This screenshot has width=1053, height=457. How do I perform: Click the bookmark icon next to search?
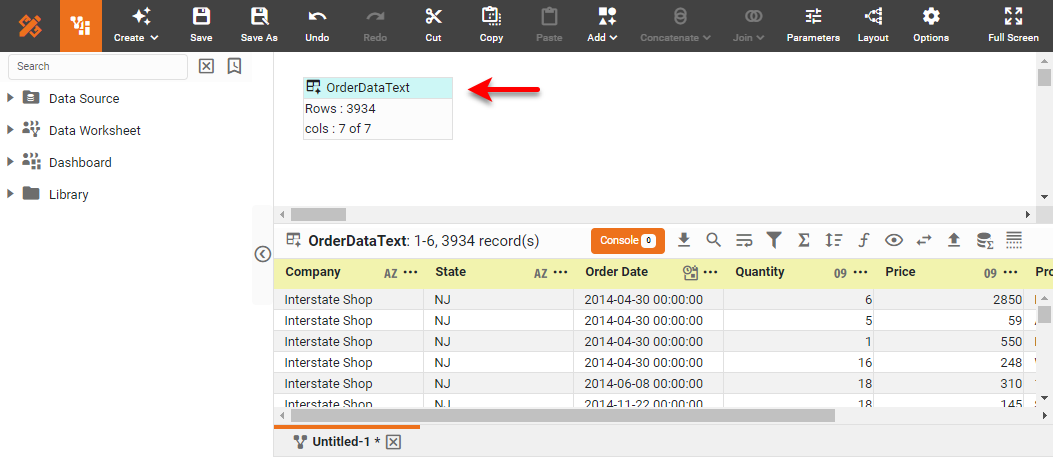(x=234, y=66)
